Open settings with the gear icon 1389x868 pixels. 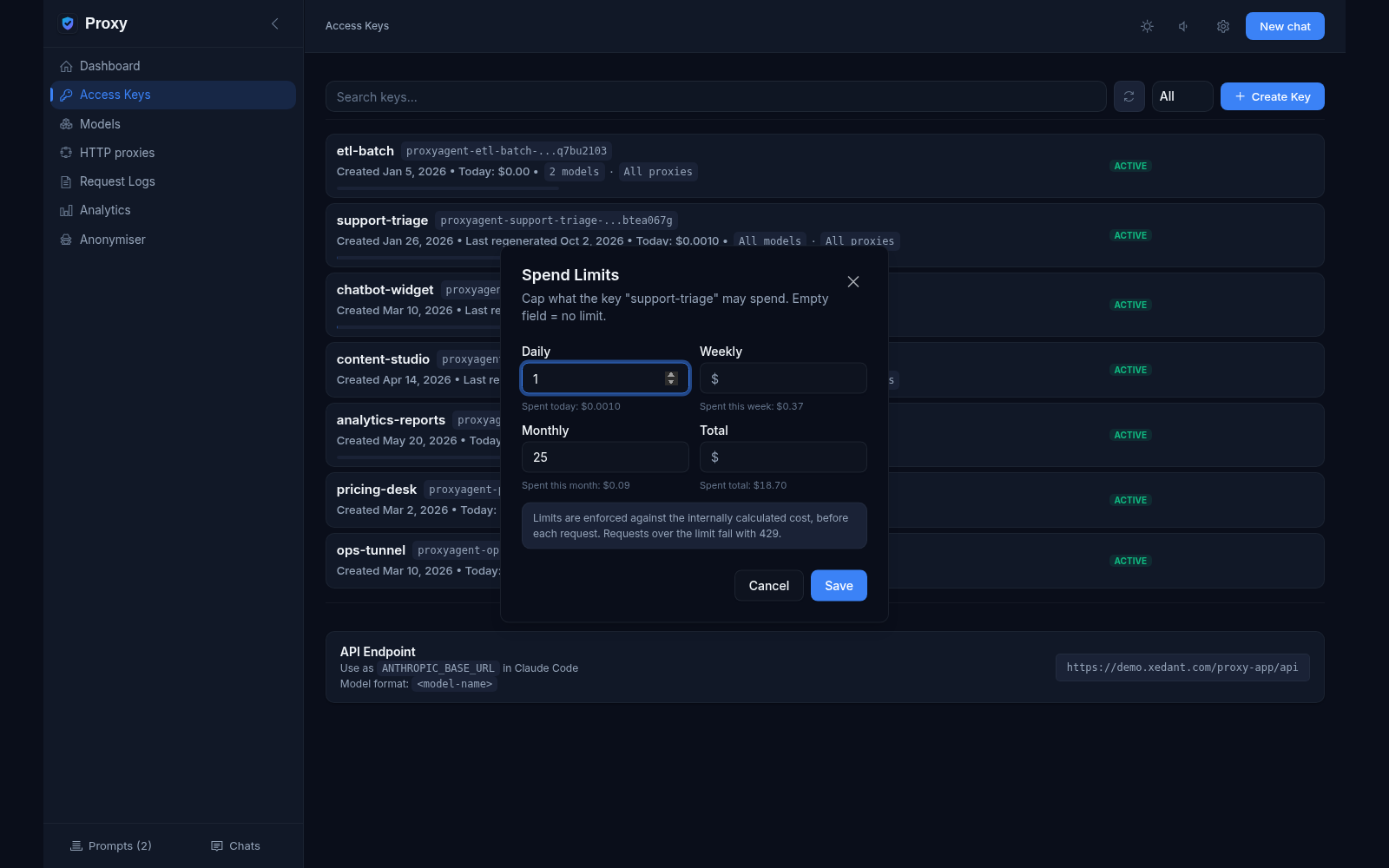[x=1223, y=26]
